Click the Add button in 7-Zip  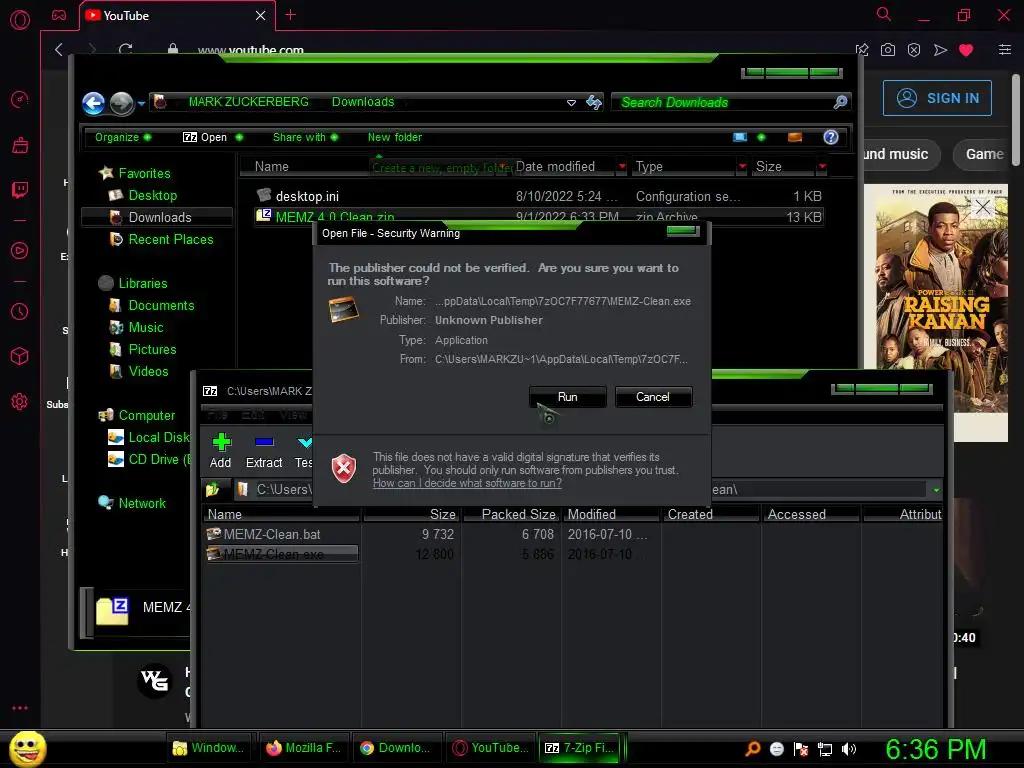[221, 451]
